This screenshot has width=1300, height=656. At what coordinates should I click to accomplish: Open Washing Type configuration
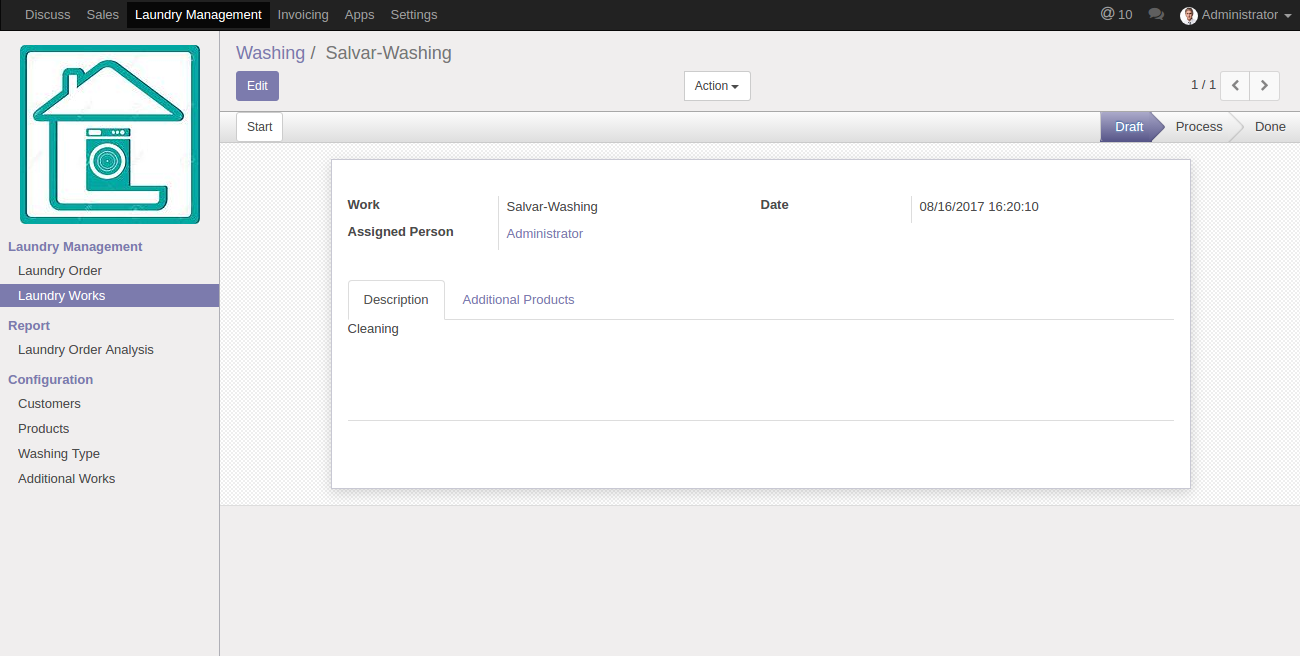(59, 454)
